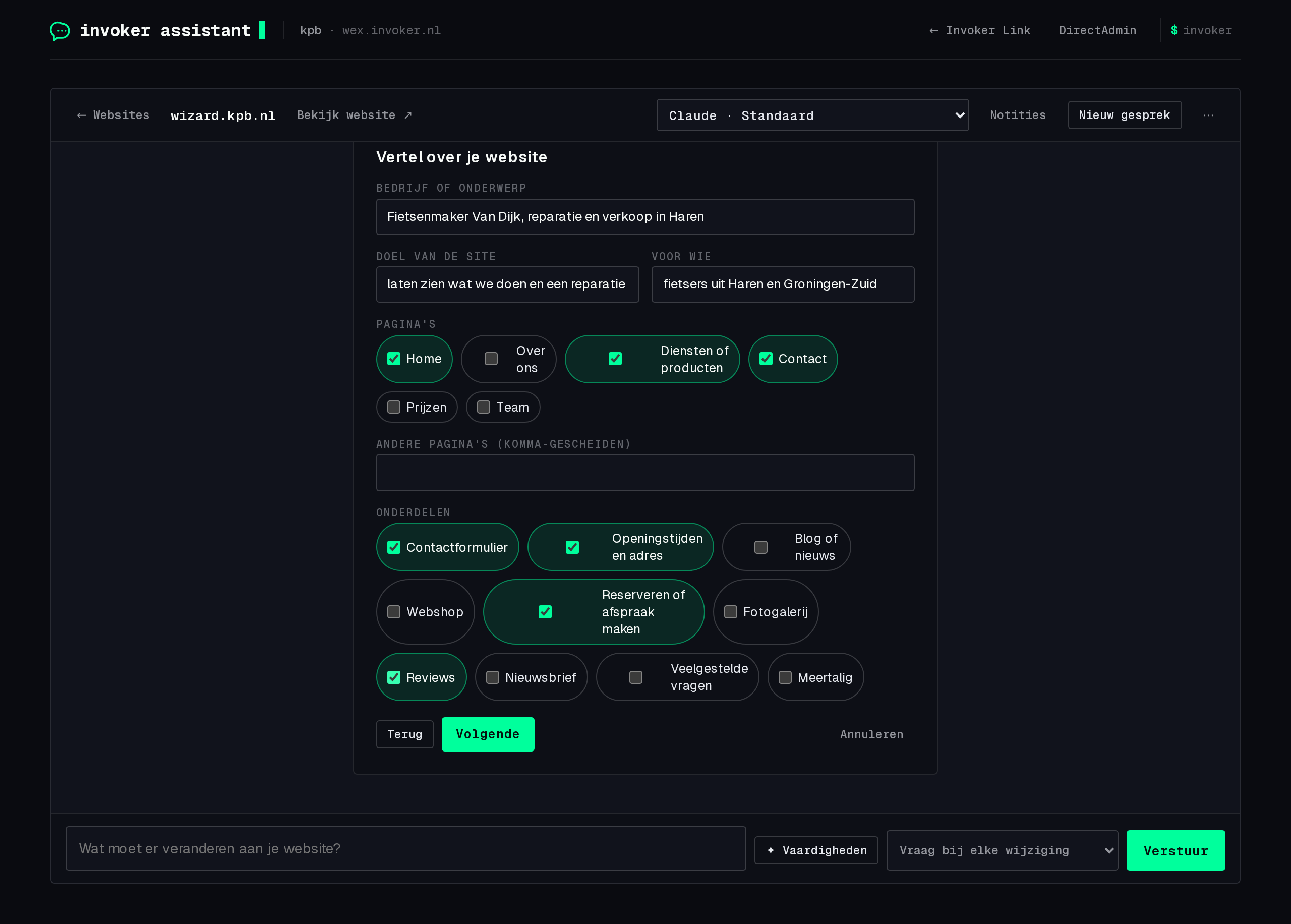Click the Andere pagina's text field
The height and width of the screenshot is (924, 1291).
[645, 473]
